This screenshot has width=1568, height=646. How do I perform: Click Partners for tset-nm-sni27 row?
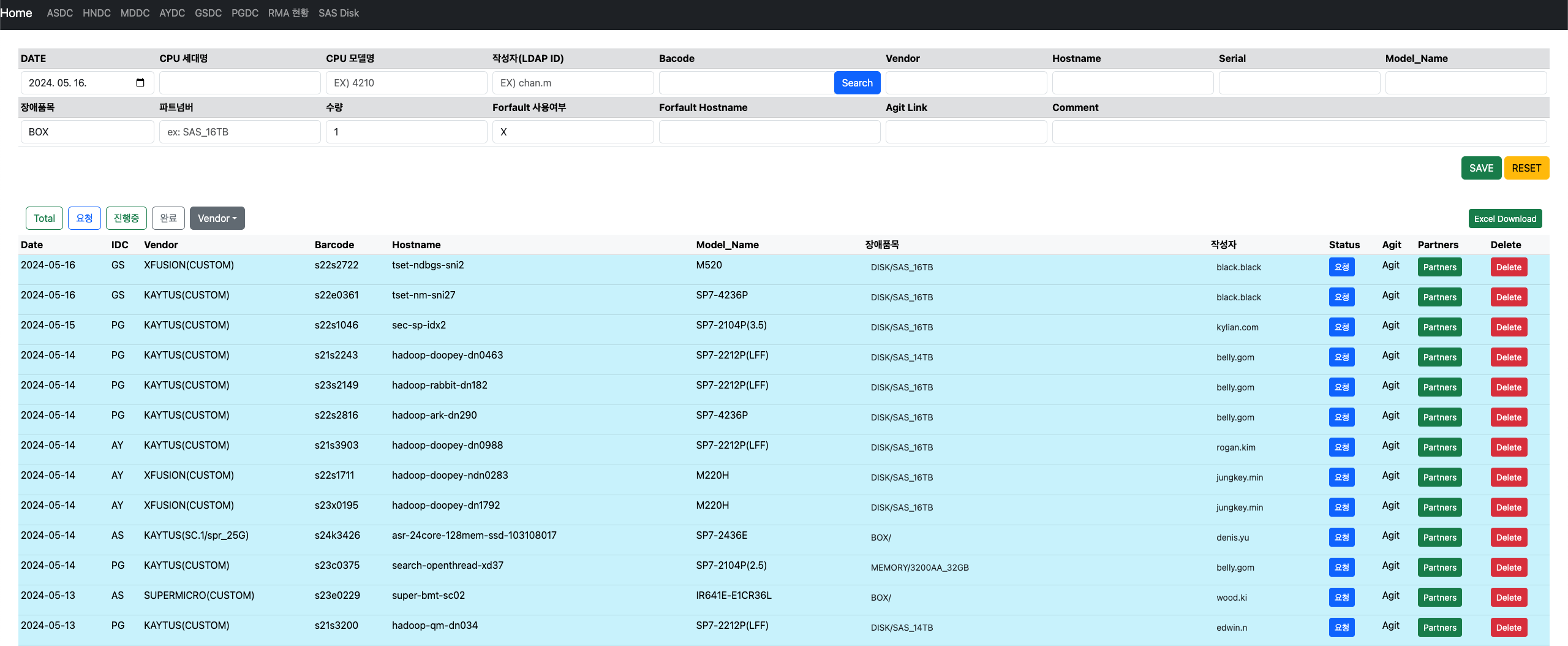pyautogui.click(x=1439, y=297)
